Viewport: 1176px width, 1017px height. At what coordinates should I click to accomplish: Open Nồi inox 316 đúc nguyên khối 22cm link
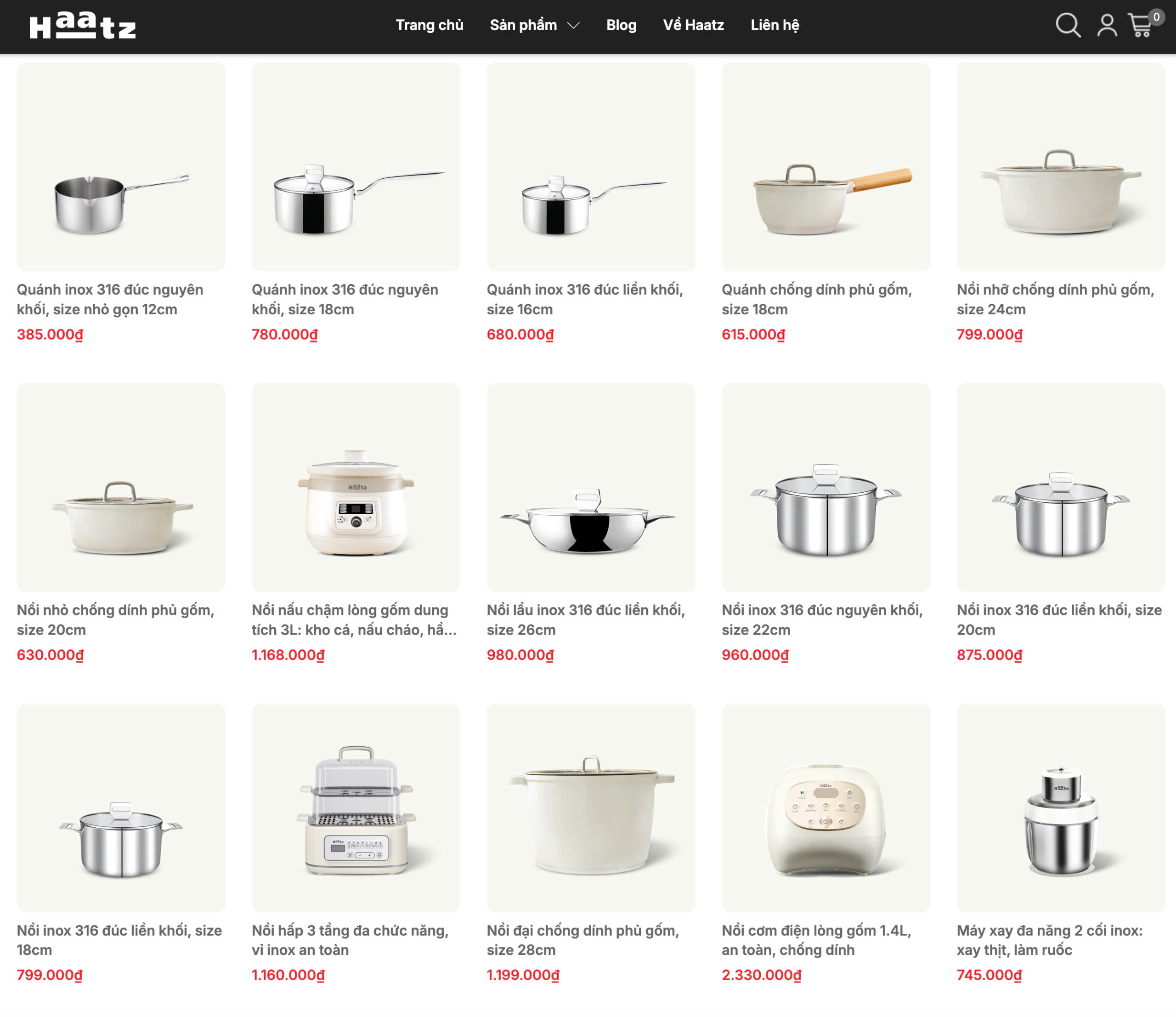822,619
